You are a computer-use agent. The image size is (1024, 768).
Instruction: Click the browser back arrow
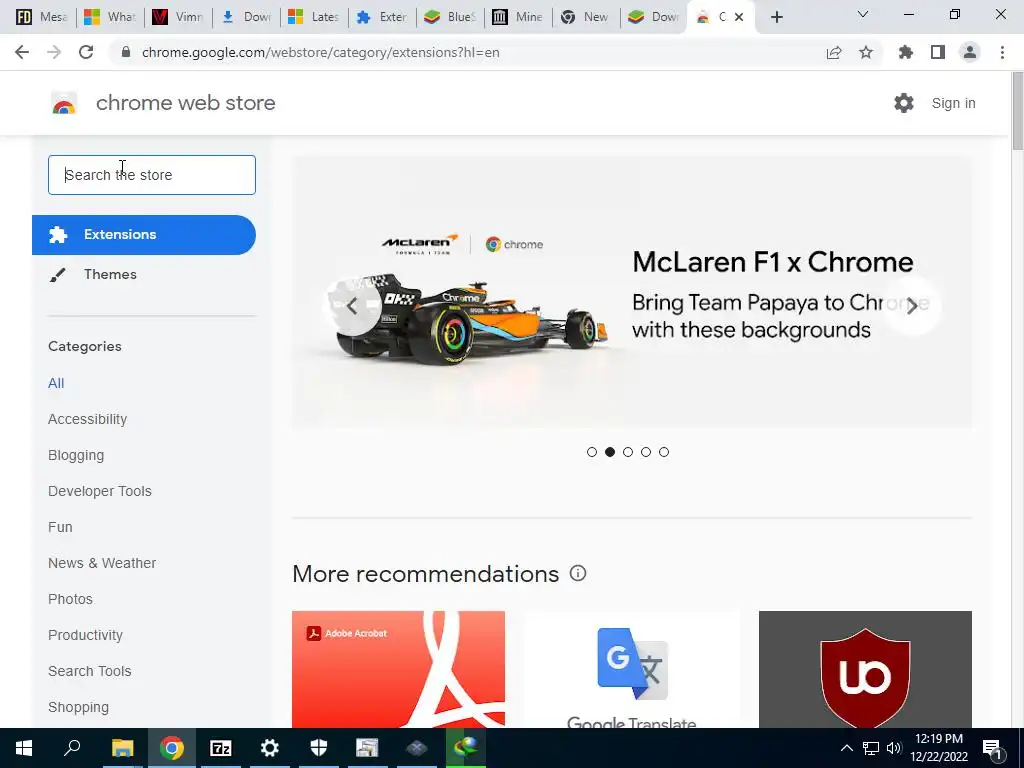(22, 52)
